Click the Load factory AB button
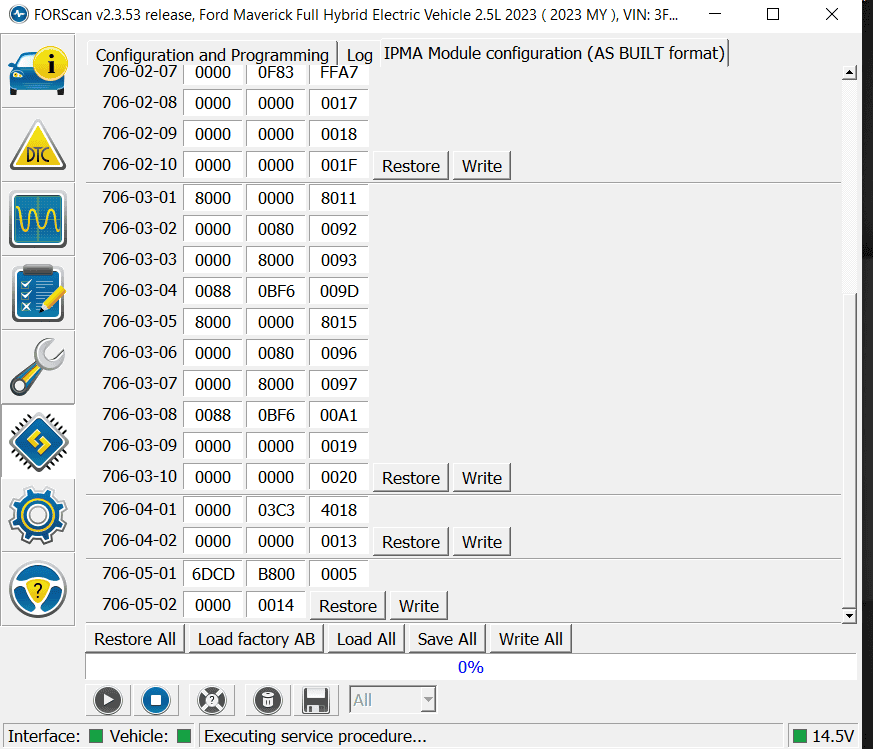The width and height of the screenshot is (873, 749). [x=256, y=639]
